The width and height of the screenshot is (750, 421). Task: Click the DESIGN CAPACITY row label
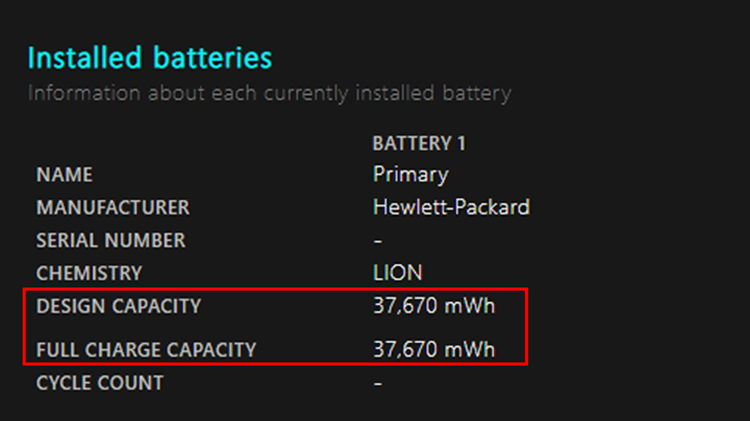[118, 306]
